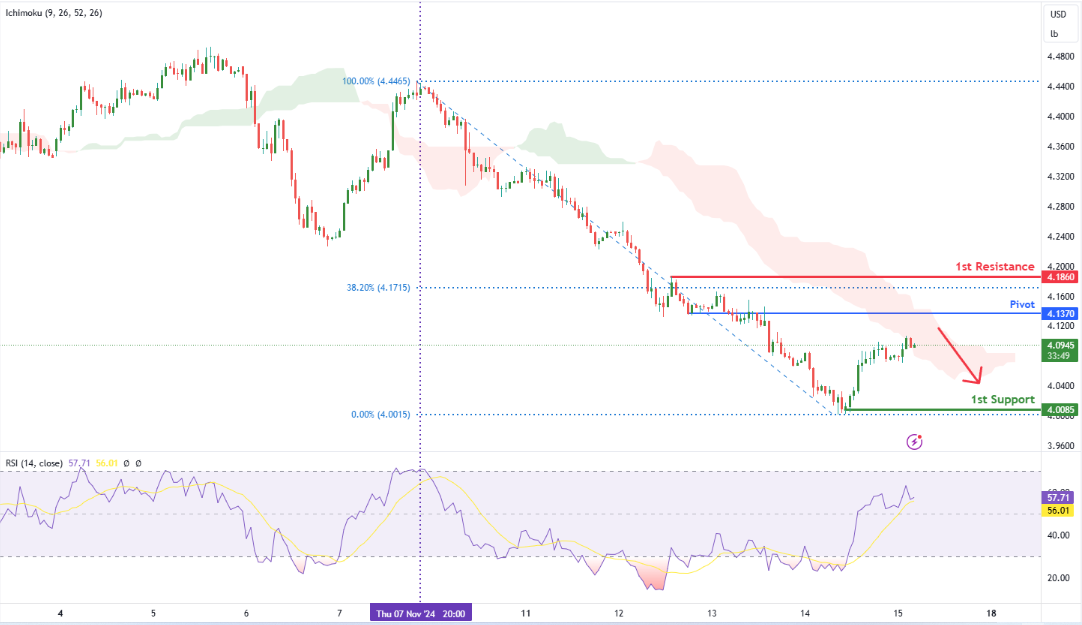Click the RSI value 57.71 purple tag

pos(1058,497)
